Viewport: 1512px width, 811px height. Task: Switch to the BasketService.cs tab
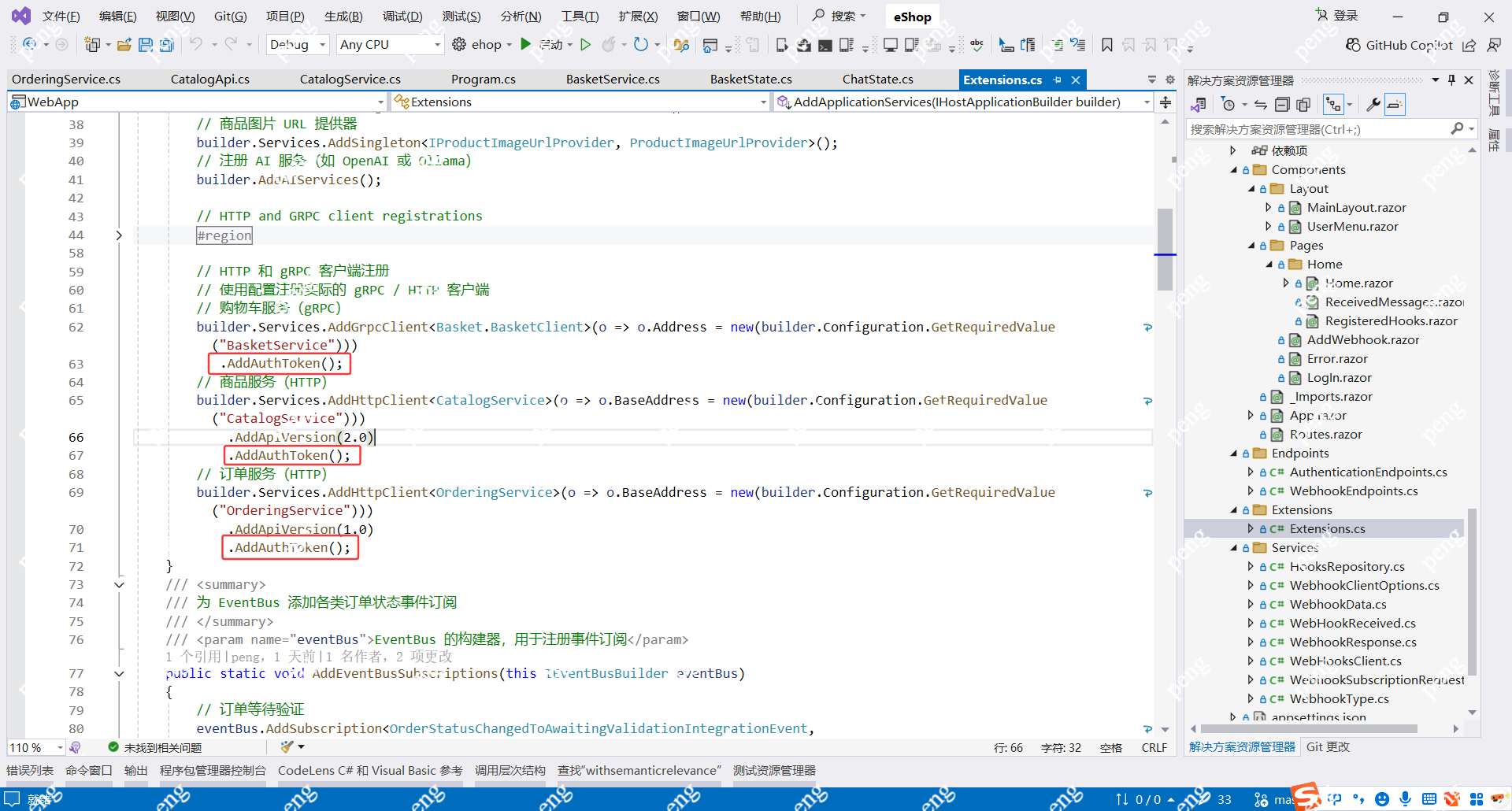613,80
